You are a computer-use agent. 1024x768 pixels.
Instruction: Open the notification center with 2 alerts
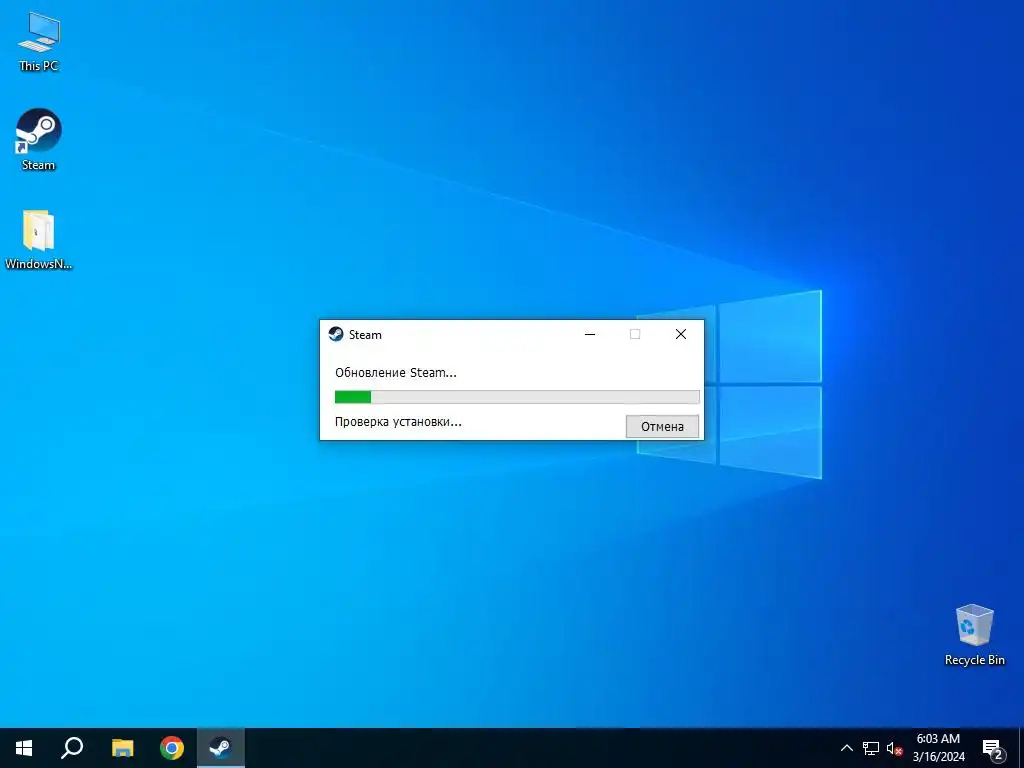pos(993,749)
